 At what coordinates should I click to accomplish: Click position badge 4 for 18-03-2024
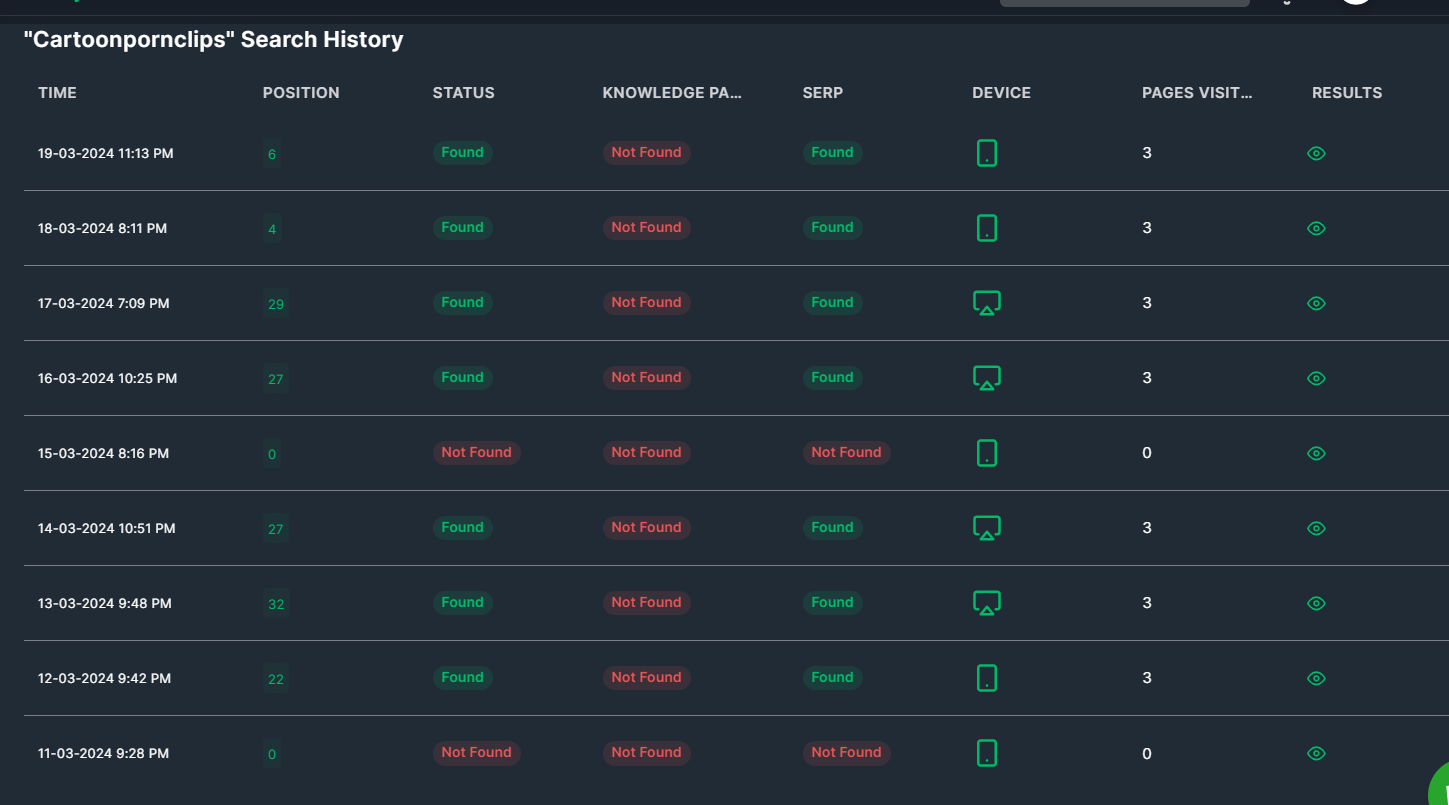272,229
